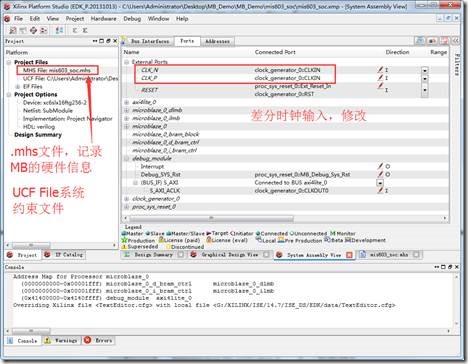Click the fourth main toolbar icon
Viewport: 468px width, 364px height.
(x=43, y=30)
